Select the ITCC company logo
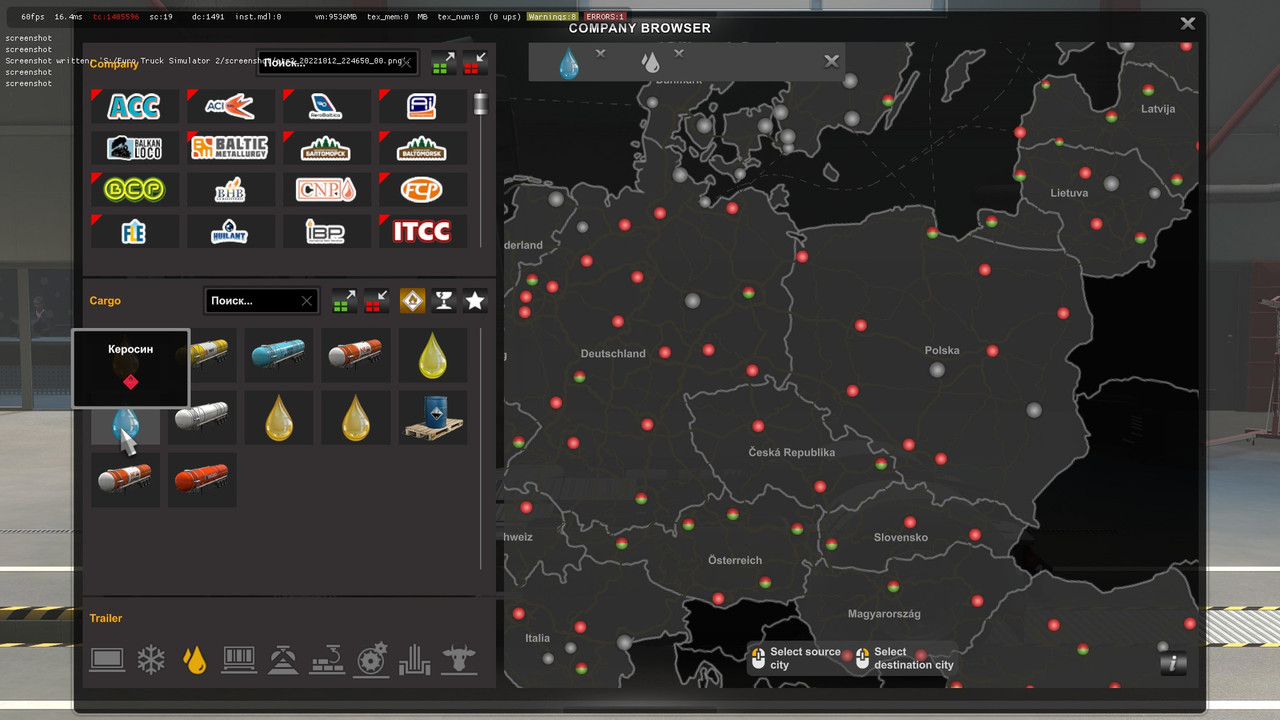This screenshot has width=1280, height=720. [423, 231]
